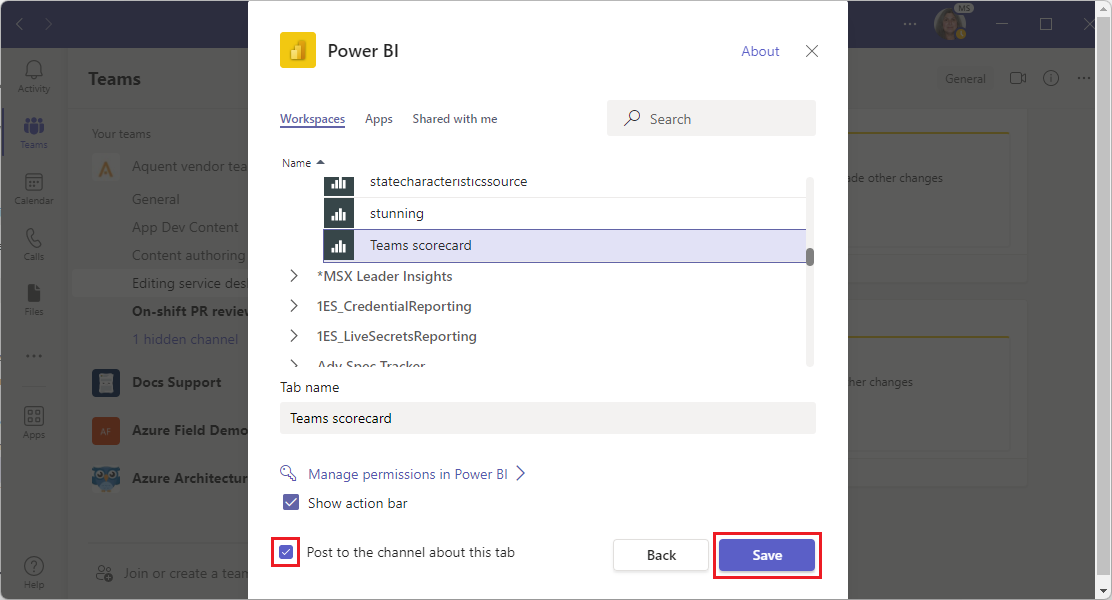This screenshot has width=1112, height=600.
Task: Open title bar ellipsis settings menu
Action: [910, 24]
